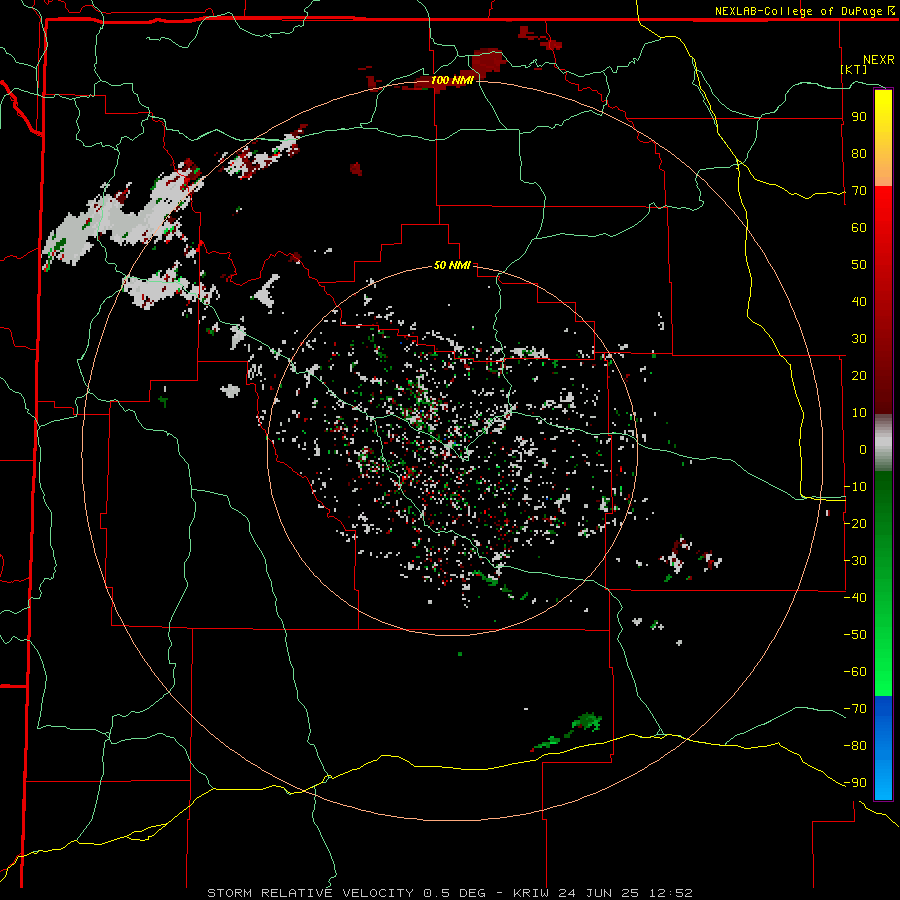900x900 pixels.
Task: Click the NEXR label at the top right
Action: tap(879, 60)
